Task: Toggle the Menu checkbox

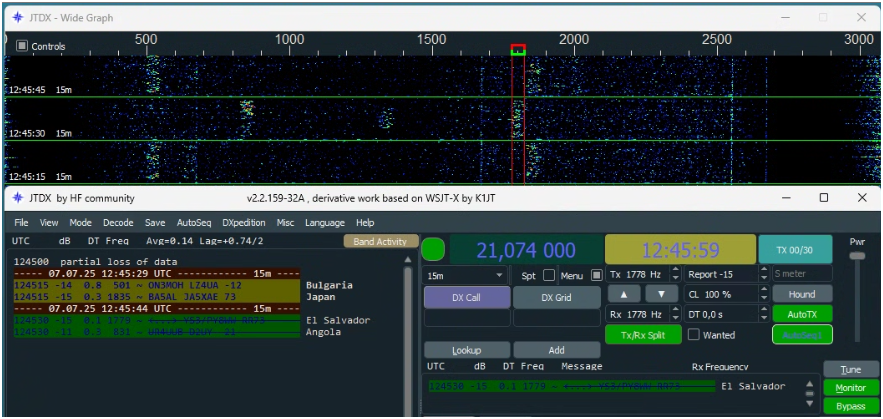Action: click(x=596, y=276)
